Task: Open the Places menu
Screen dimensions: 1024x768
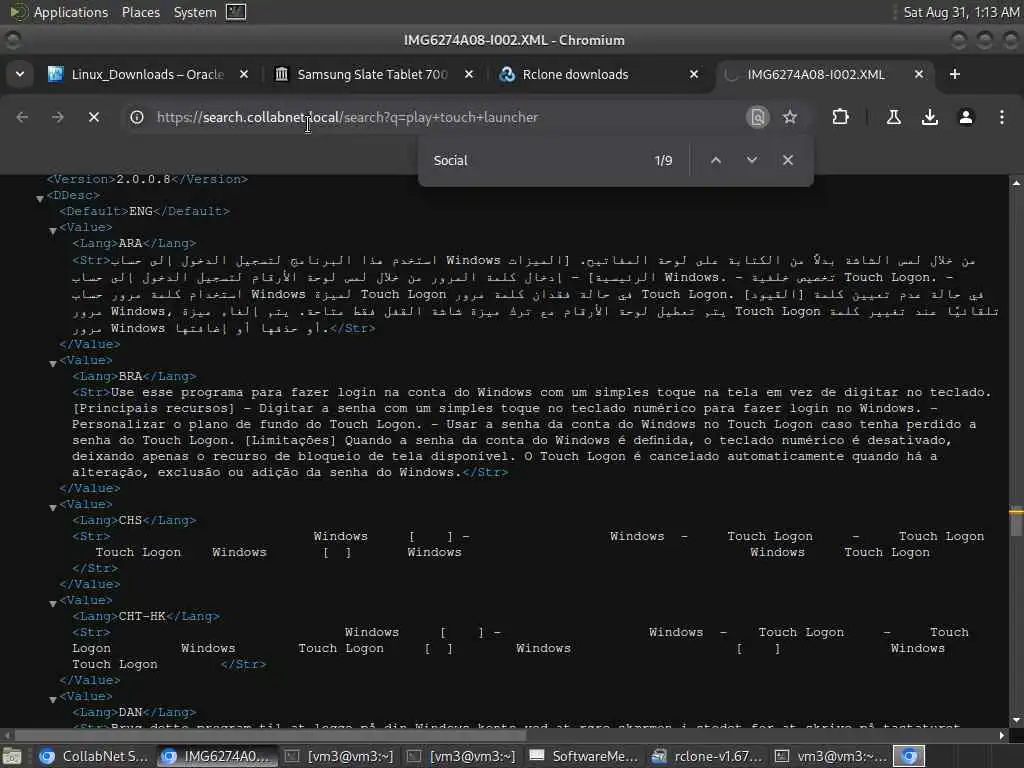Action: [140, 12]
